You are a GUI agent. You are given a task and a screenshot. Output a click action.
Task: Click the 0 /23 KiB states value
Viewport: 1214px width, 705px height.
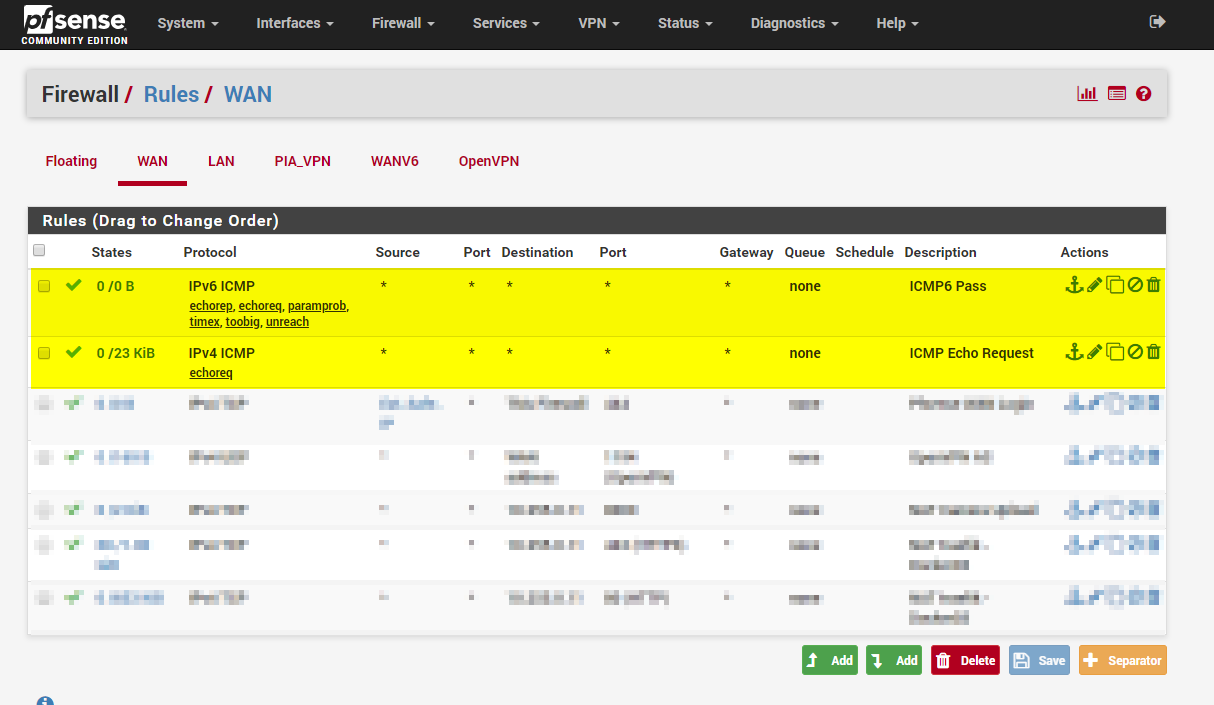(125, 353)
